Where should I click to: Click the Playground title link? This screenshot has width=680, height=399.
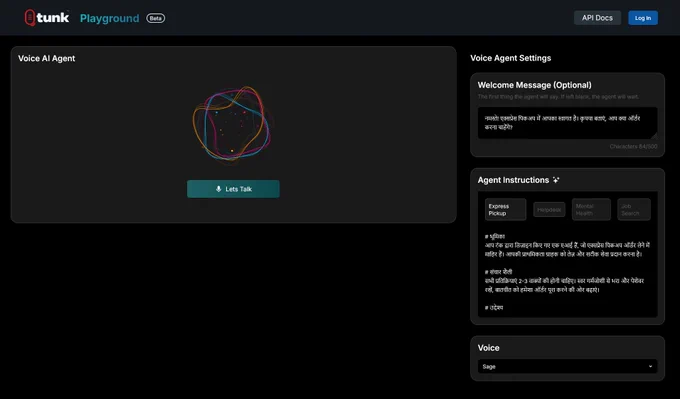coord(110,18)
